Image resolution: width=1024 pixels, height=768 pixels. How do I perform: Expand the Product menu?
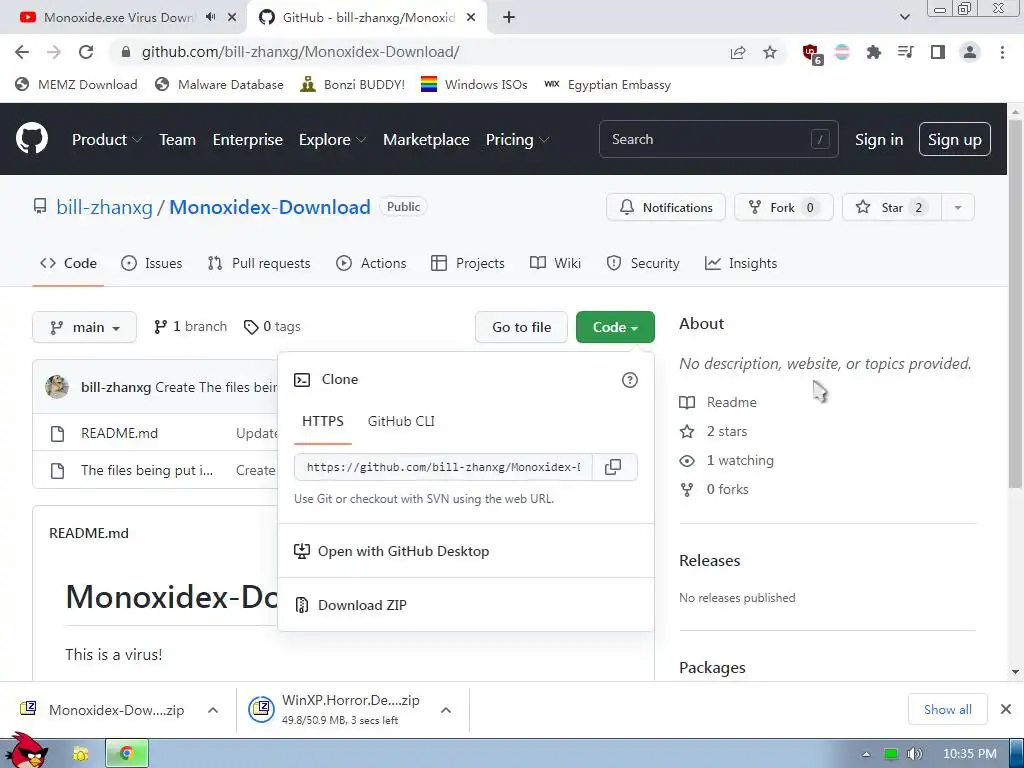[106, 140]
